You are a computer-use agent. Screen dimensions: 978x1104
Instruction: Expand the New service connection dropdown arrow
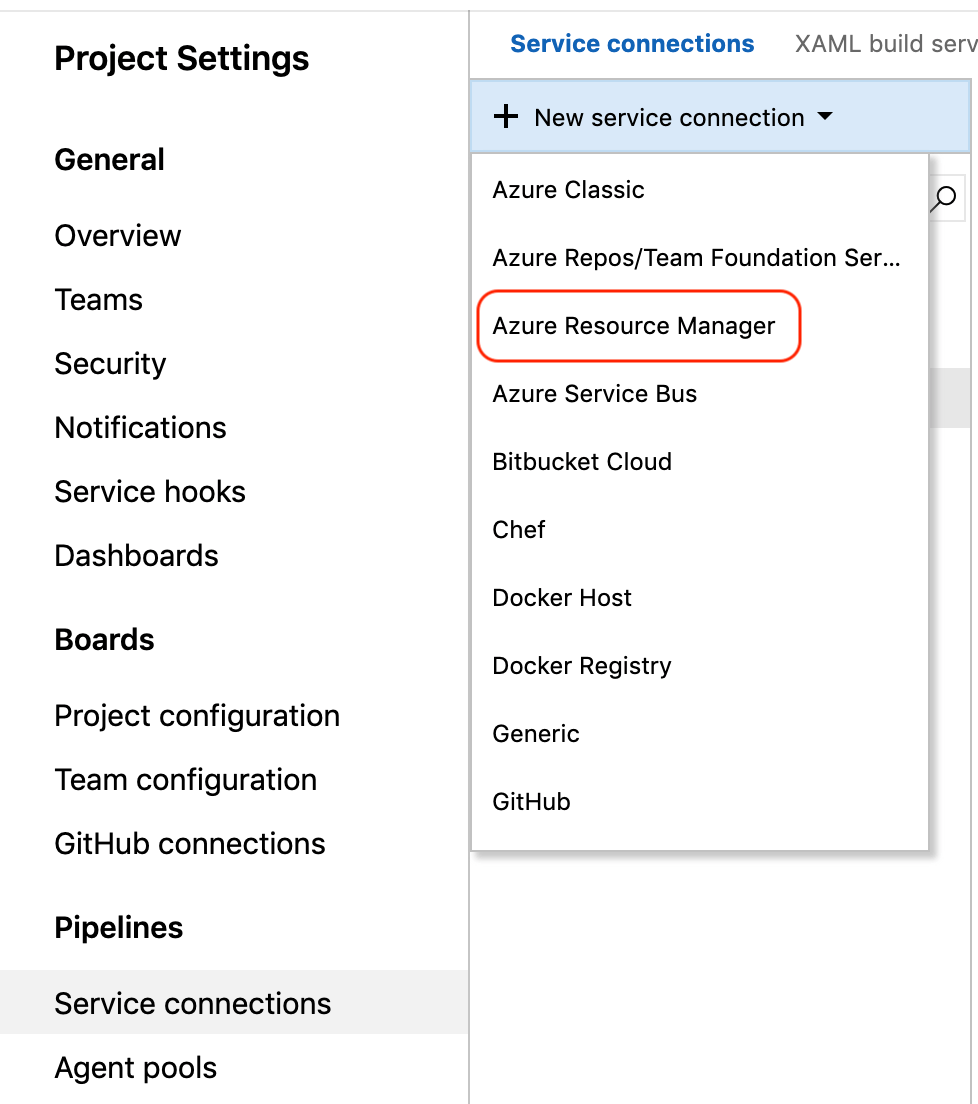825,117
